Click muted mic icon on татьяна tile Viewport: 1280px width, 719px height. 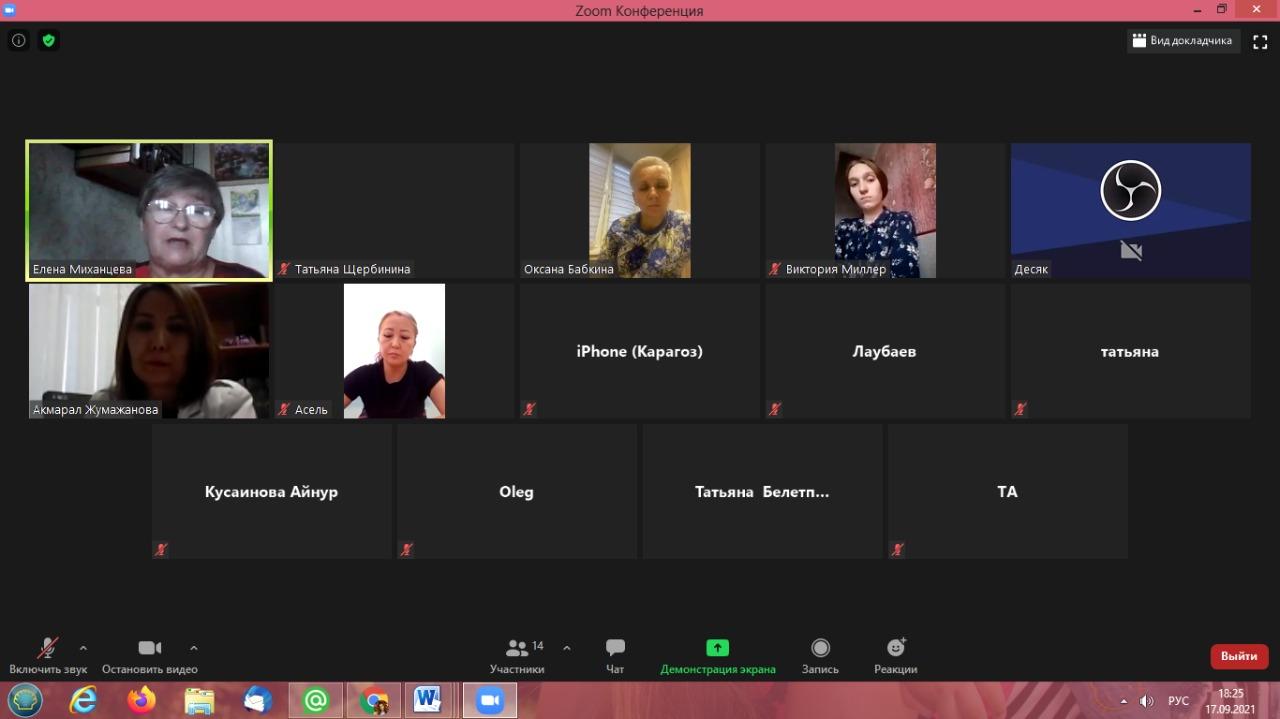coord(1020,409)
